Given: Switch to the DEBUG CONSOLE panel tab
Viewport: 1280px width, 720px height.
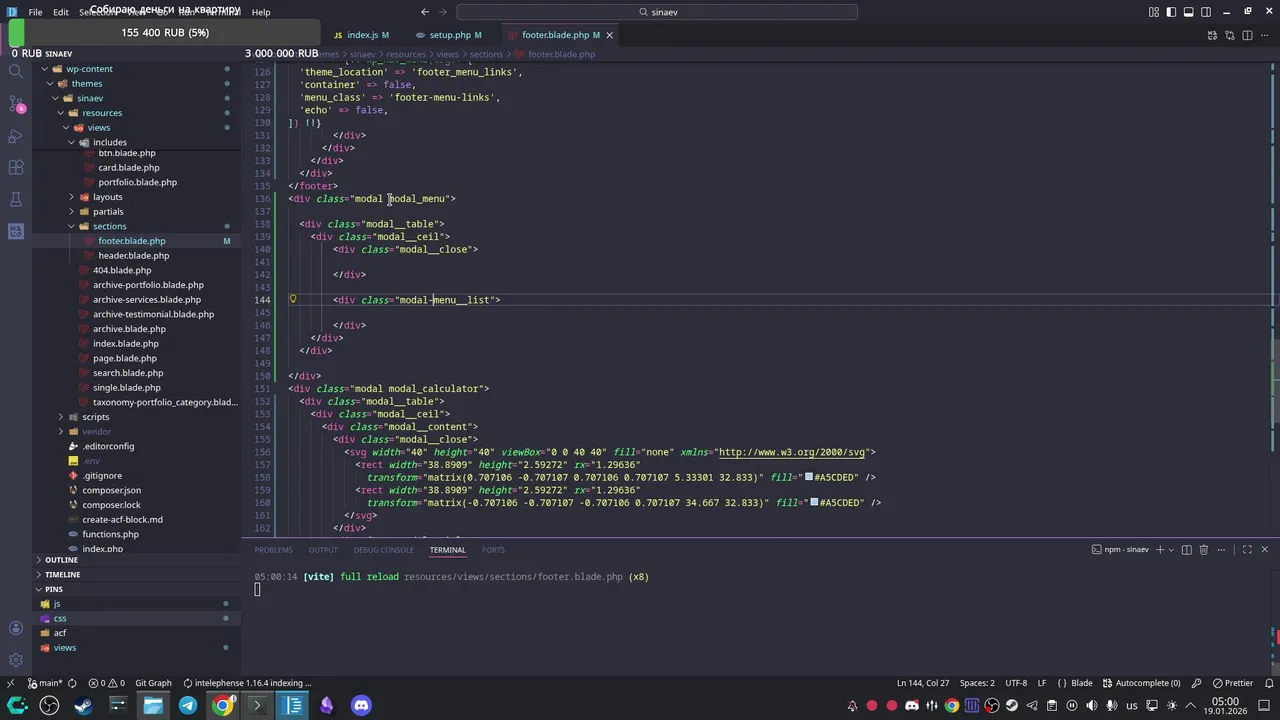Looking at the screenshot, I should (383, 550).
